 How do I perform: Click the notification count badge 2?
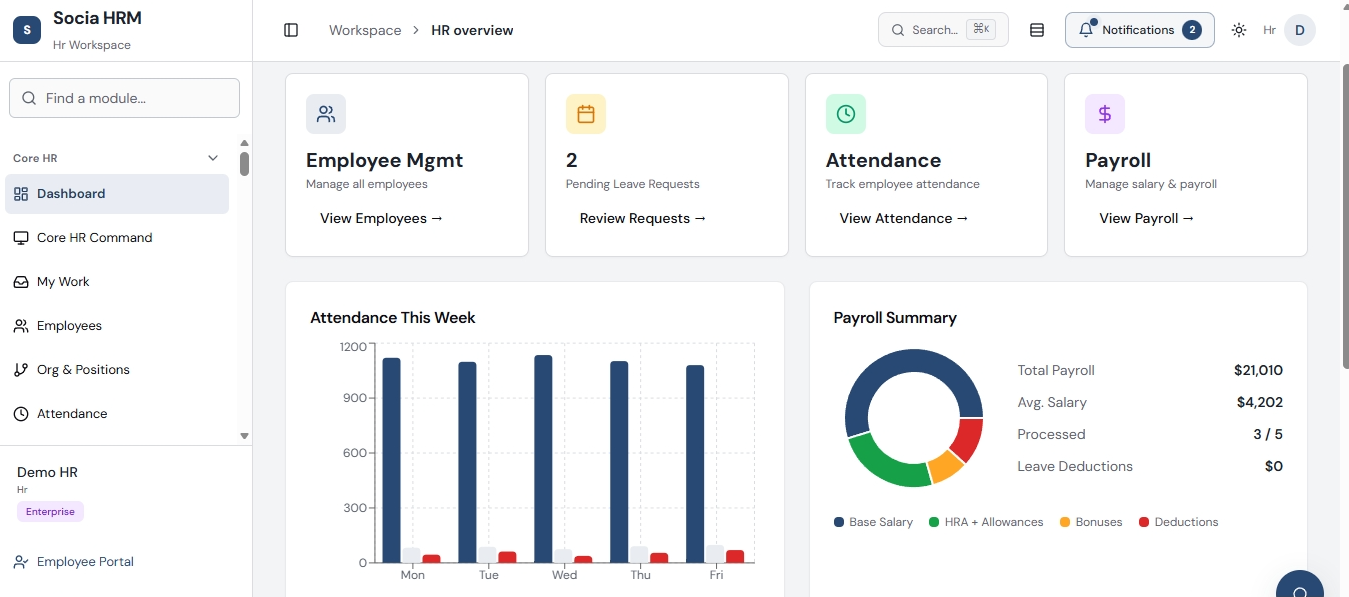coord(1192,30)
